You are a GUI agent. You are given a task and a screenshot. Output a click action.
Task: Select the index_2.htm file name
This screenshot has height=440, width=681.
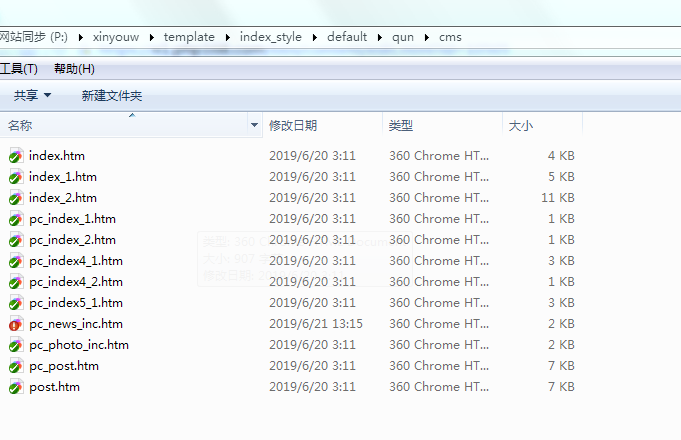click(63, 198)
